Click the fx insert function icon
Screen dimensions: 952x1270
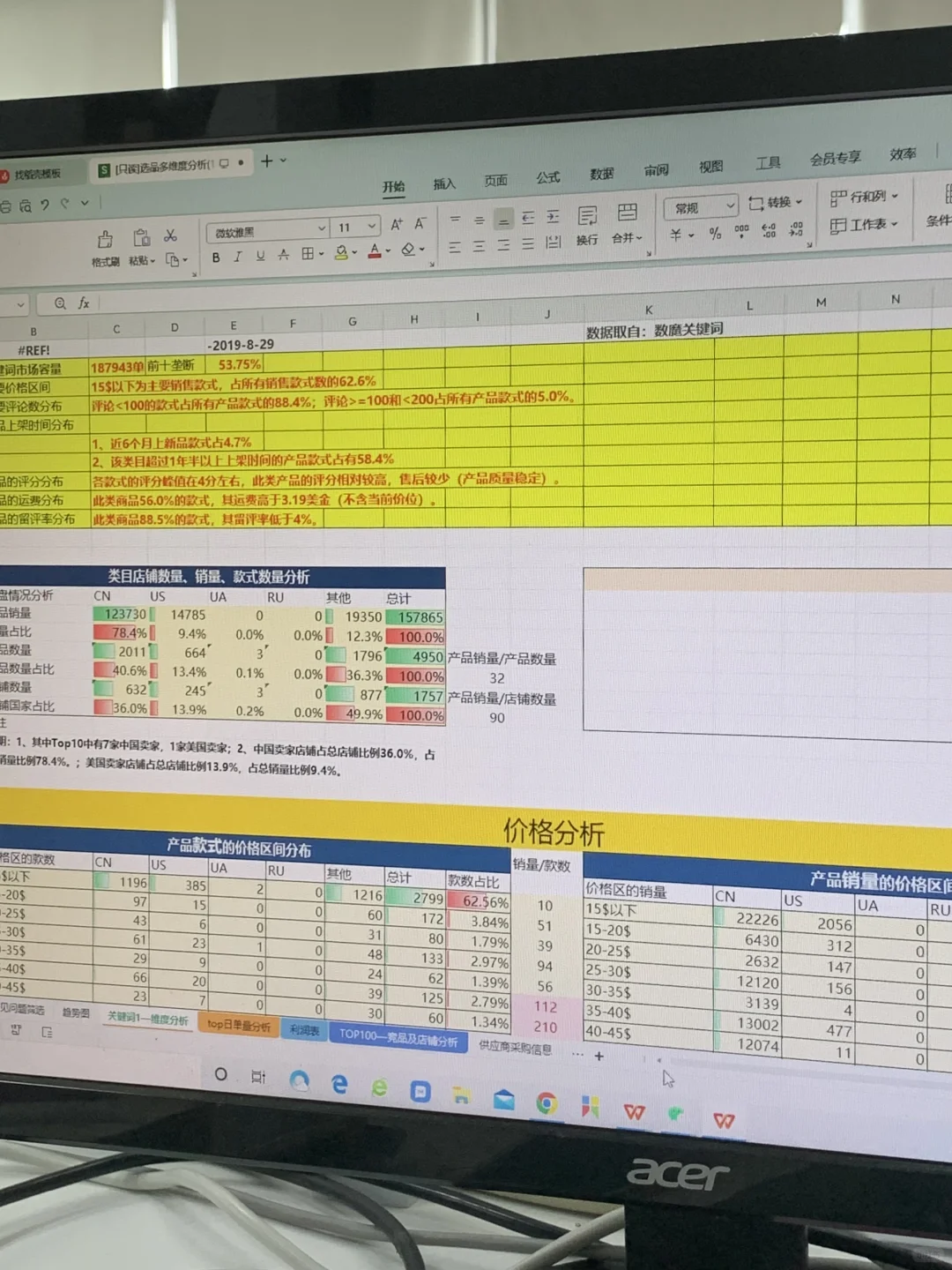[84, 303]
